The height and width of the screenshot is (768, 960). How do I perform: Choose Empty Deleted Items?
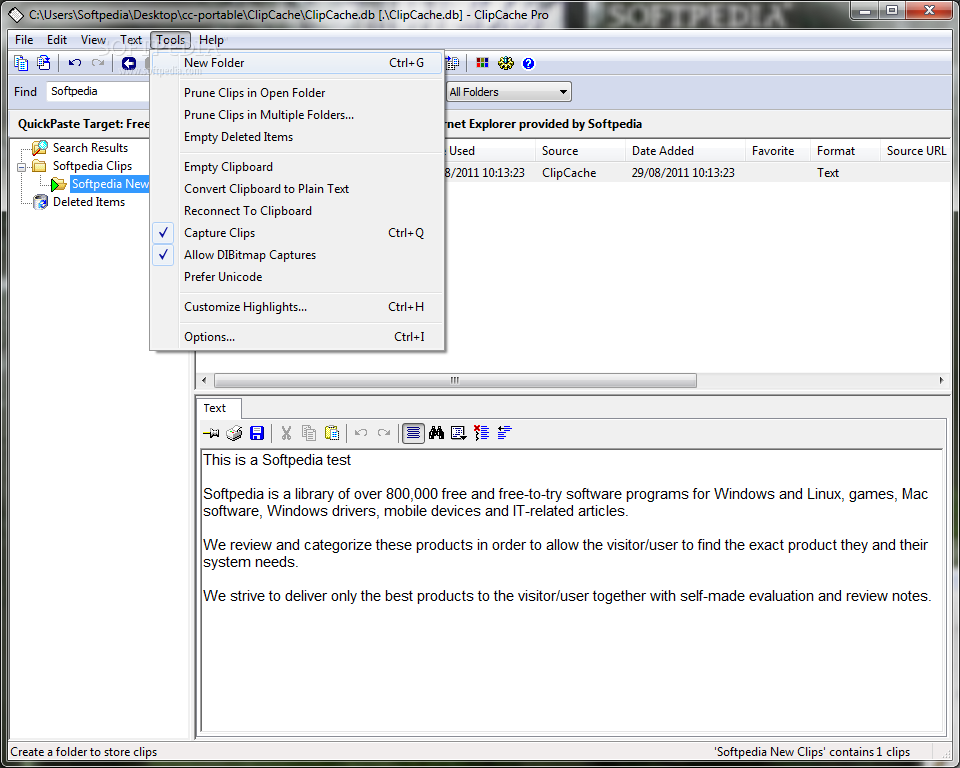pyautogui.click(x=297, y=137)
